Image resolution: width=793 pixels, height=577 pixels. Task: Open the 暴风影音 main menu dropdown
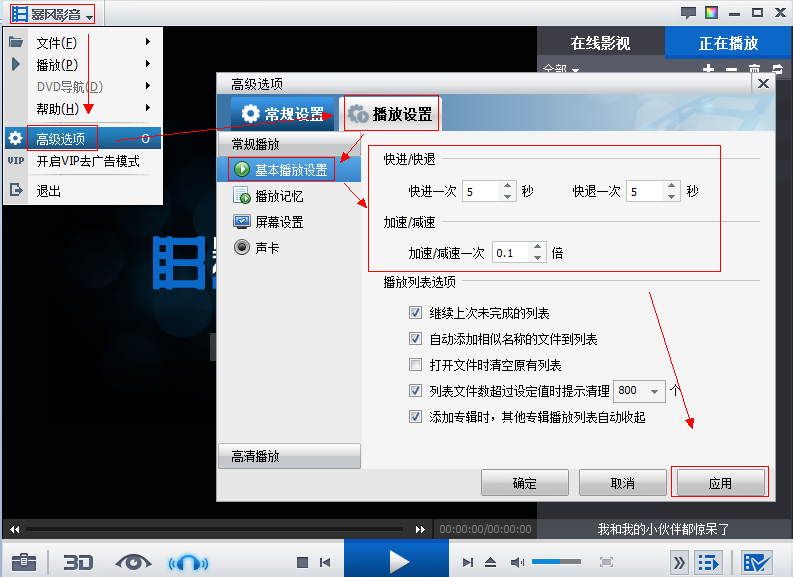[52, 14]
